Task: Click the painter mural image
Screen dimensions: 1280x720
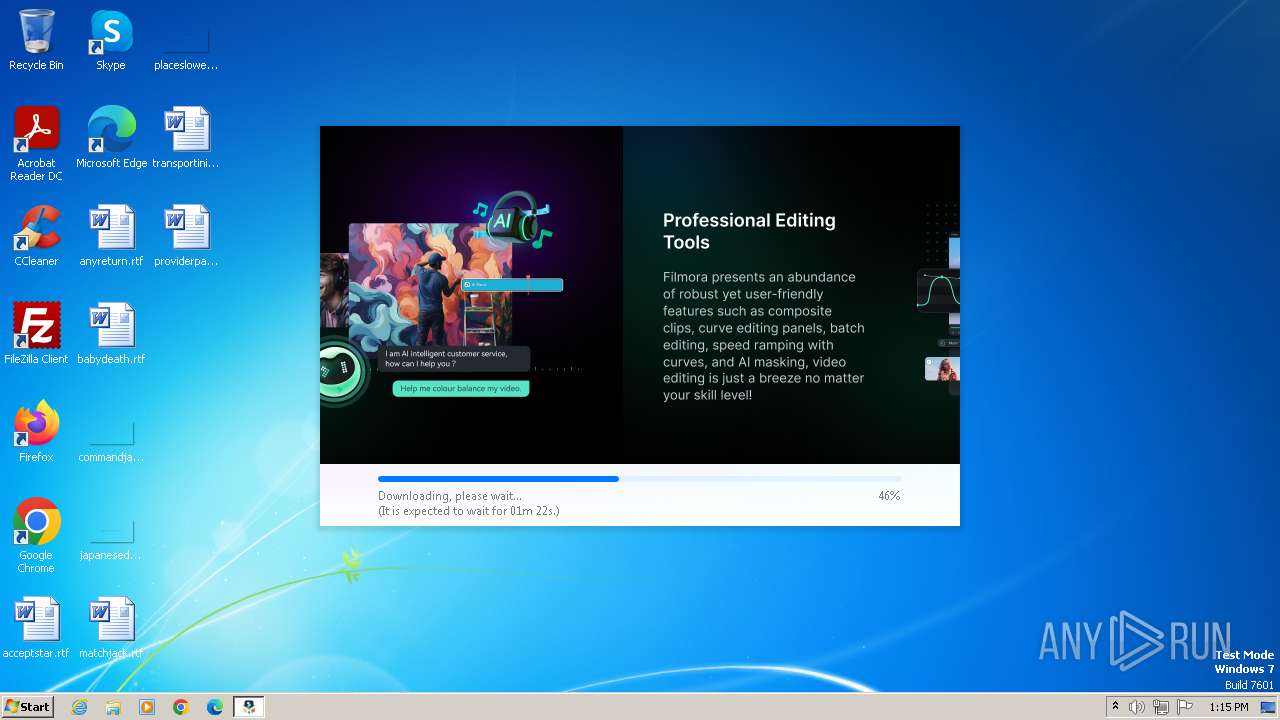Action: [x=430, y=285]
